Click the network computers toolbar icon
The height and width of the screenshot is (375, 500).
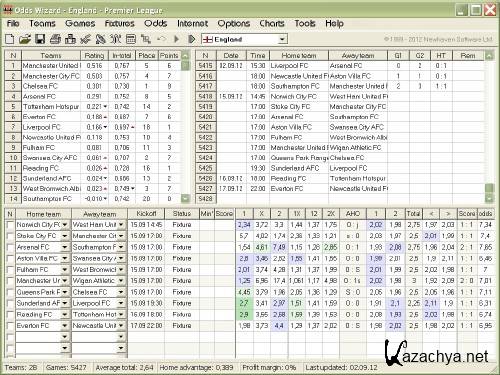pos(70,39)
